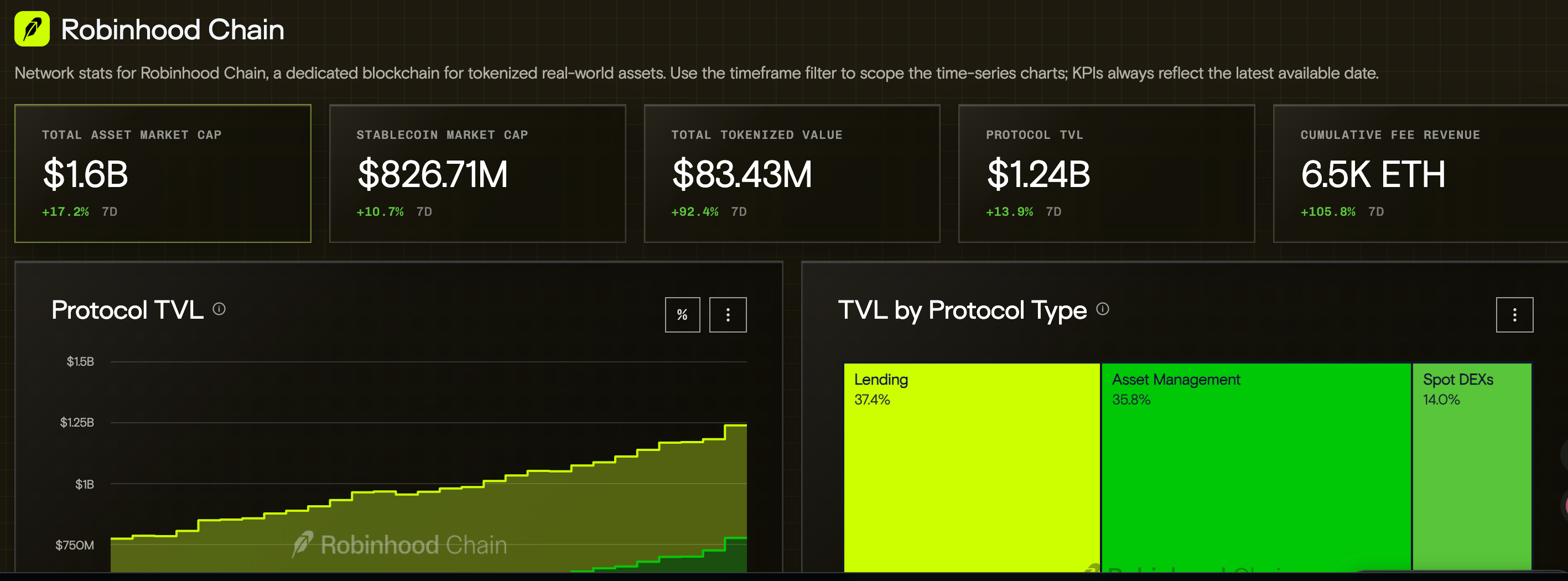Click the $826.71M stablecoin value
Viewport: 1568px width, 581px height.
coord(432,174)
